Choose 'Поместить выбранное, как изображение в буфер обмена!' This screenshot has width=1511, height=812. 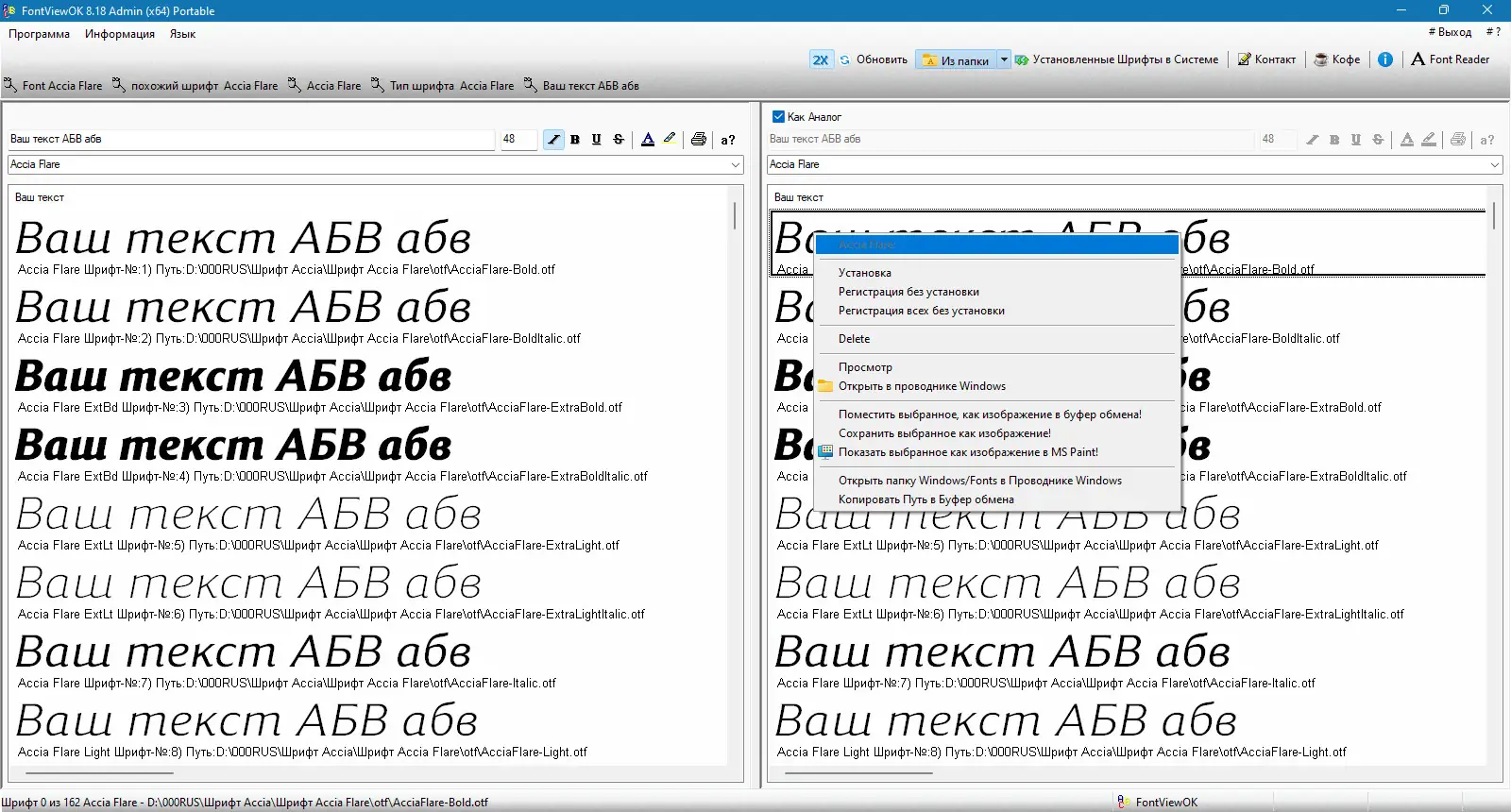tap(997, 414)
